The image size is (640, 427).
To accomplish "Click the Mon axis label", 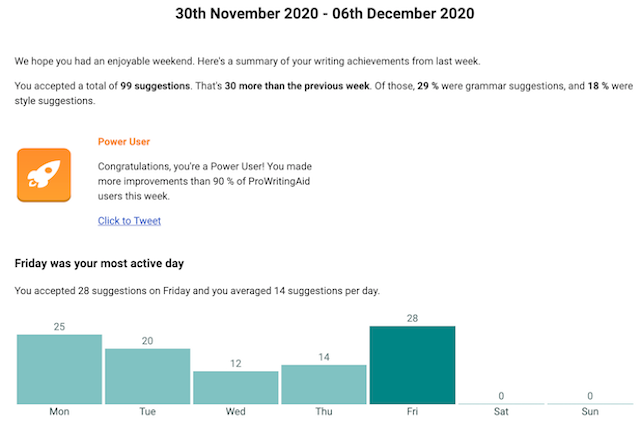I will [59, 411].
